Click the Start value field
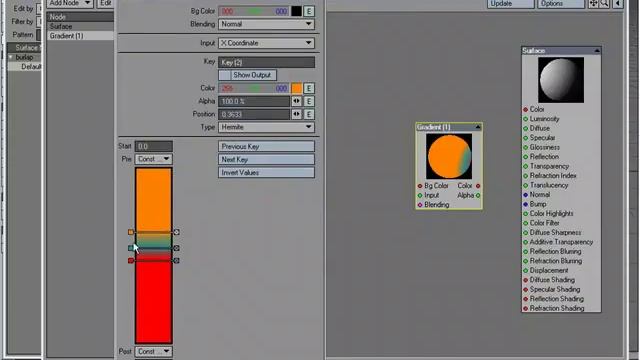Screen dimensions: 640x360 (153, 146)
